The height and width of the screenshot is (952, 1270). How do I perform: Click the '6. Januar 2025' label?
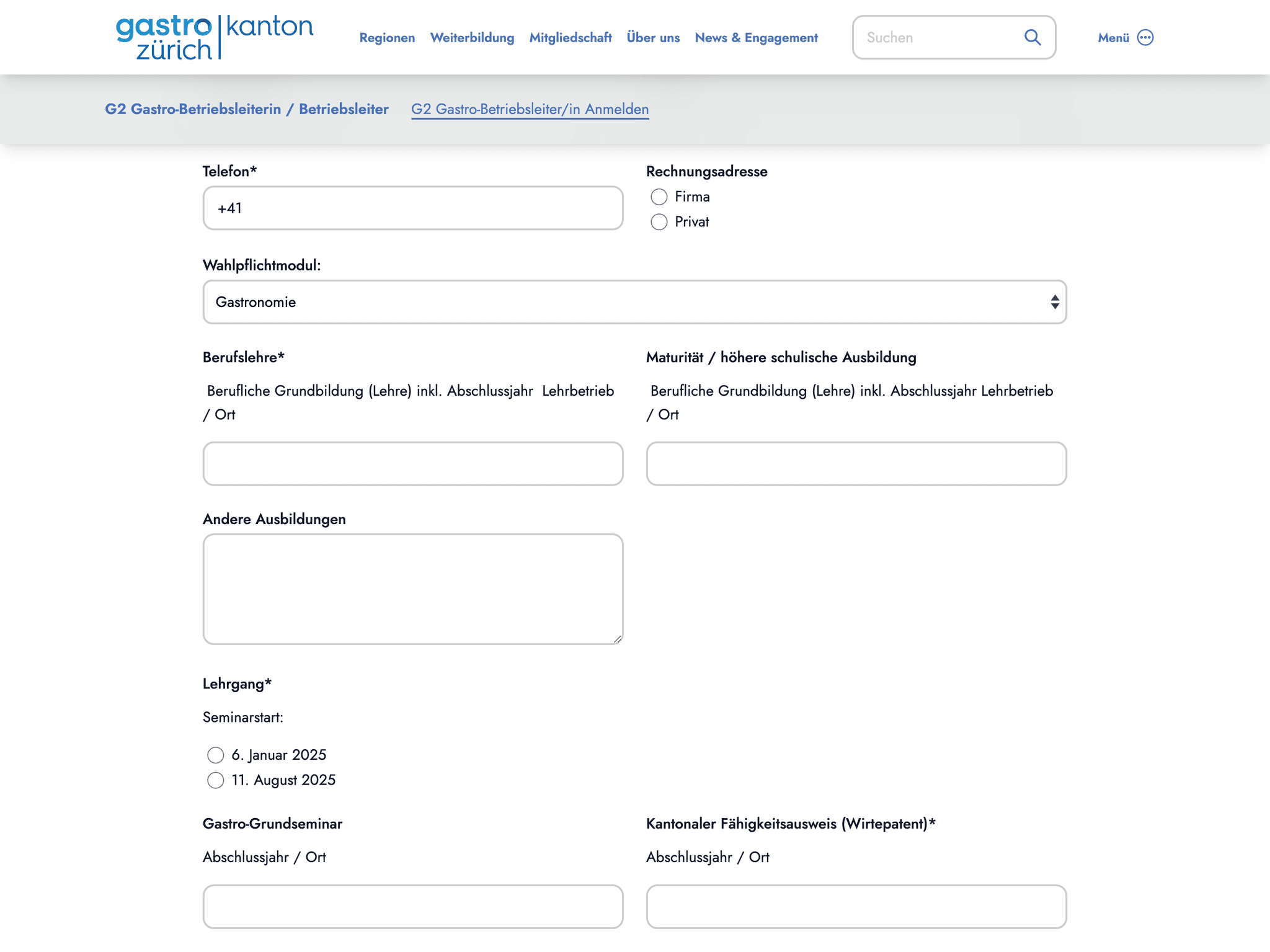pyautogui.click(x=279, y=755)
